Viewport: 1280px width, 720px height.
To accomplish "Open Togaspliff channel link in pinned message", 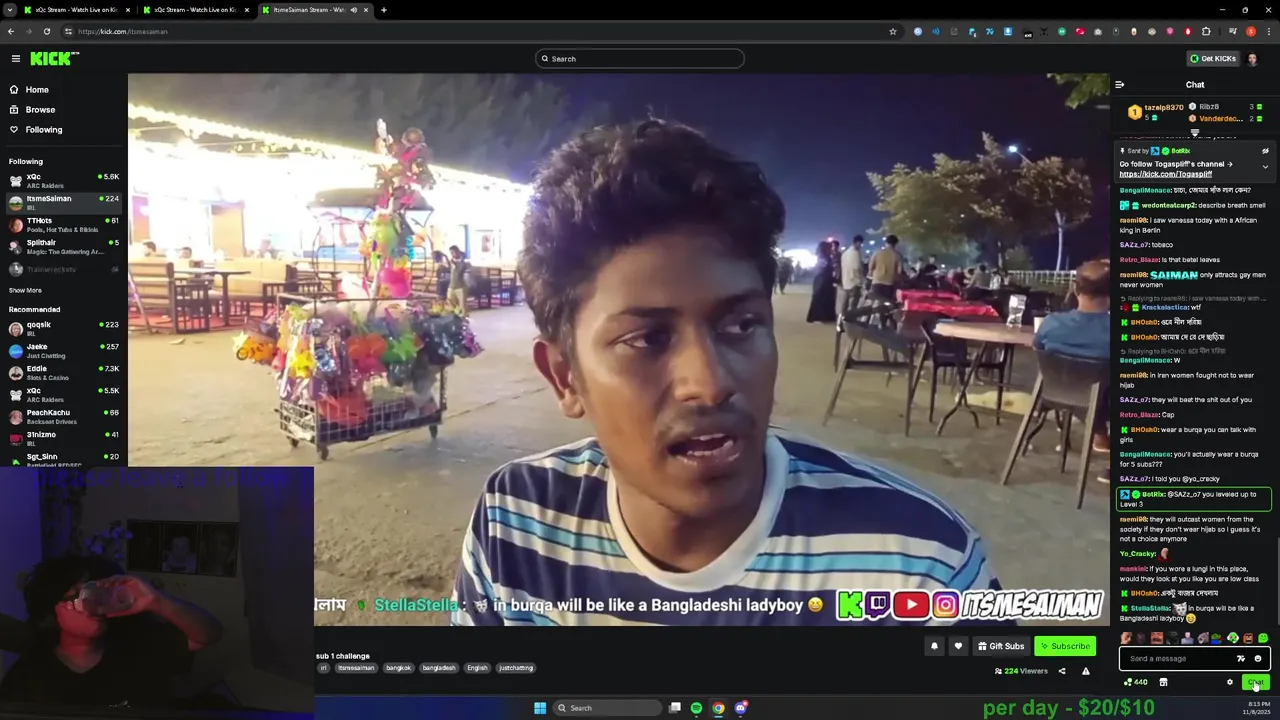I will pyautogui.click(x=1165, y=174).
